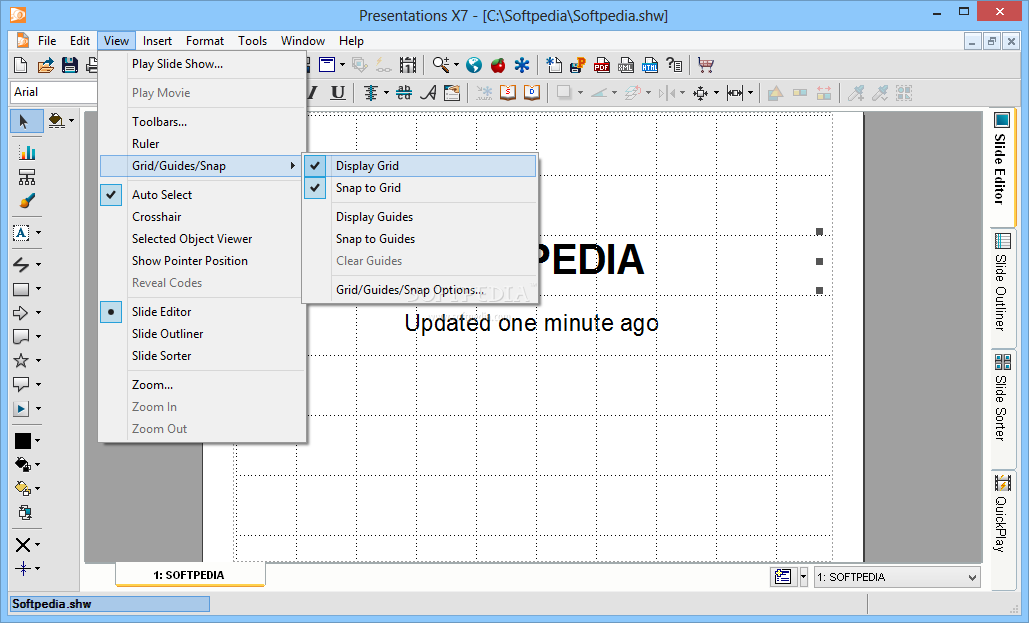The image size is (1029, 623).
Task: Select the callout shapes tool
Action: (x=22, y=384)
